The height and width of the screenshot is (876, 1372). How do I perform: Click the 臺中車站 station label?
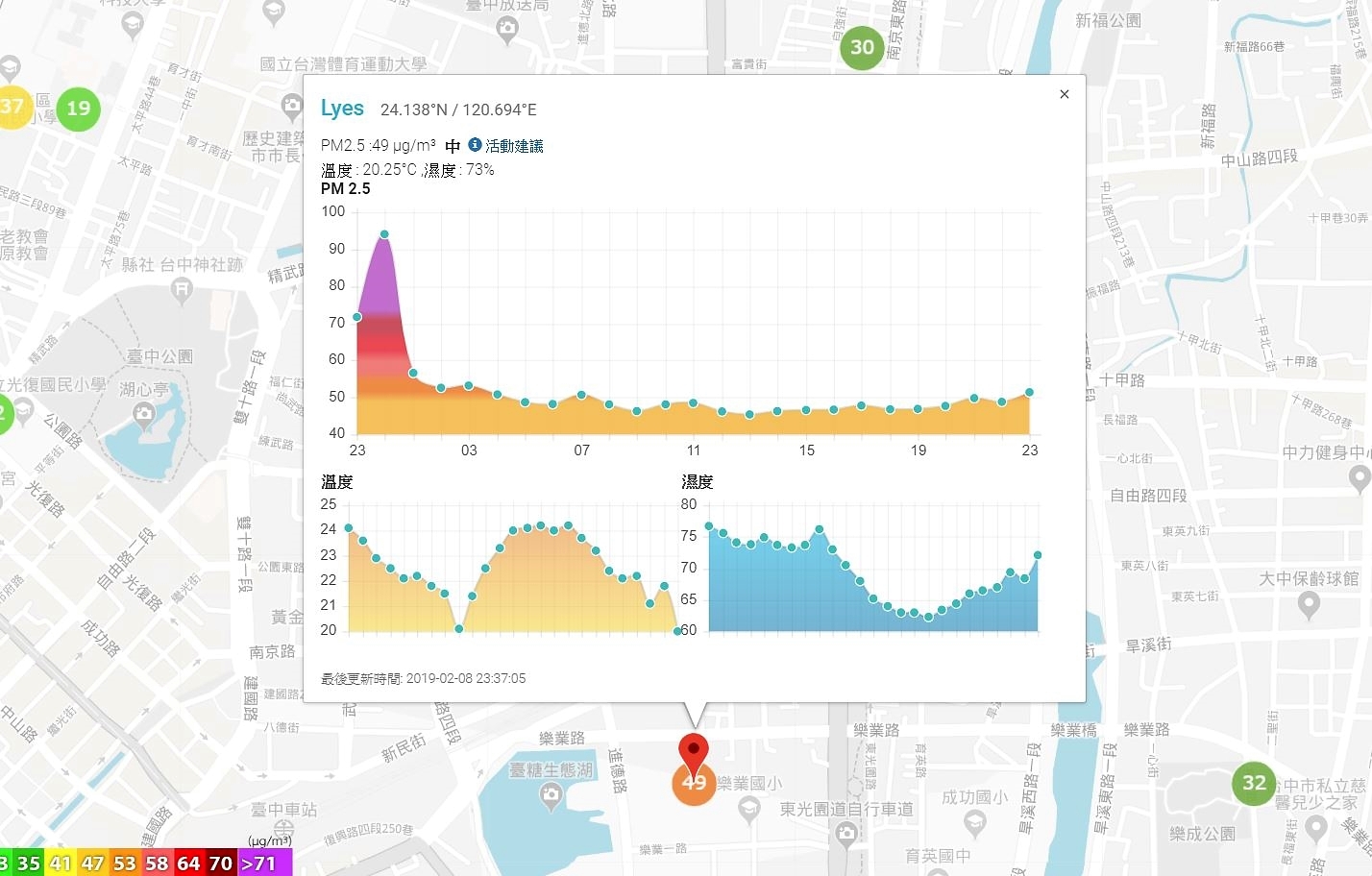tap(283, 810)
